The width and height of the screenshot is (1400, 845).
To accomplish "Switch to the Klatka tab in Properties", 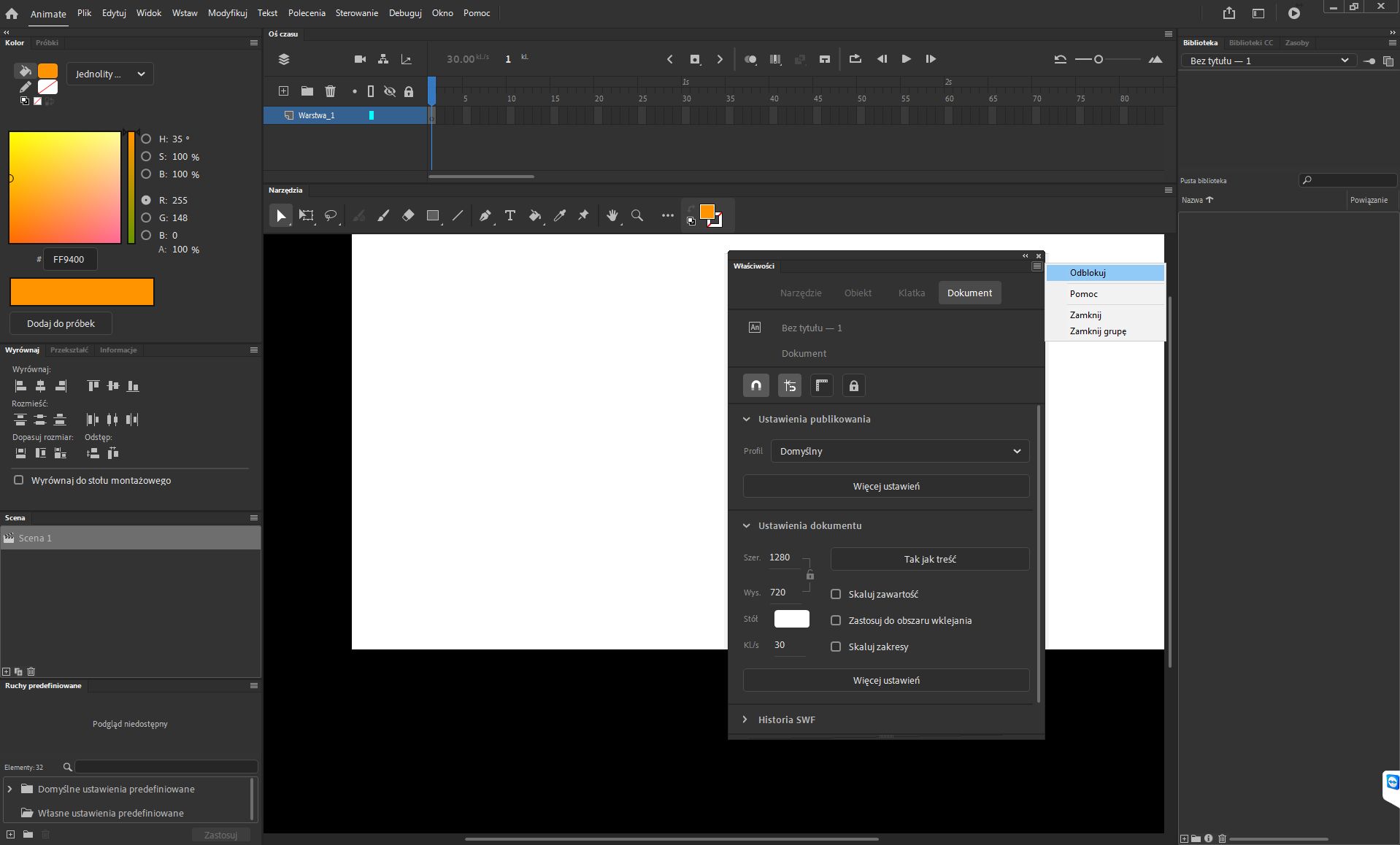I will 911,293.
